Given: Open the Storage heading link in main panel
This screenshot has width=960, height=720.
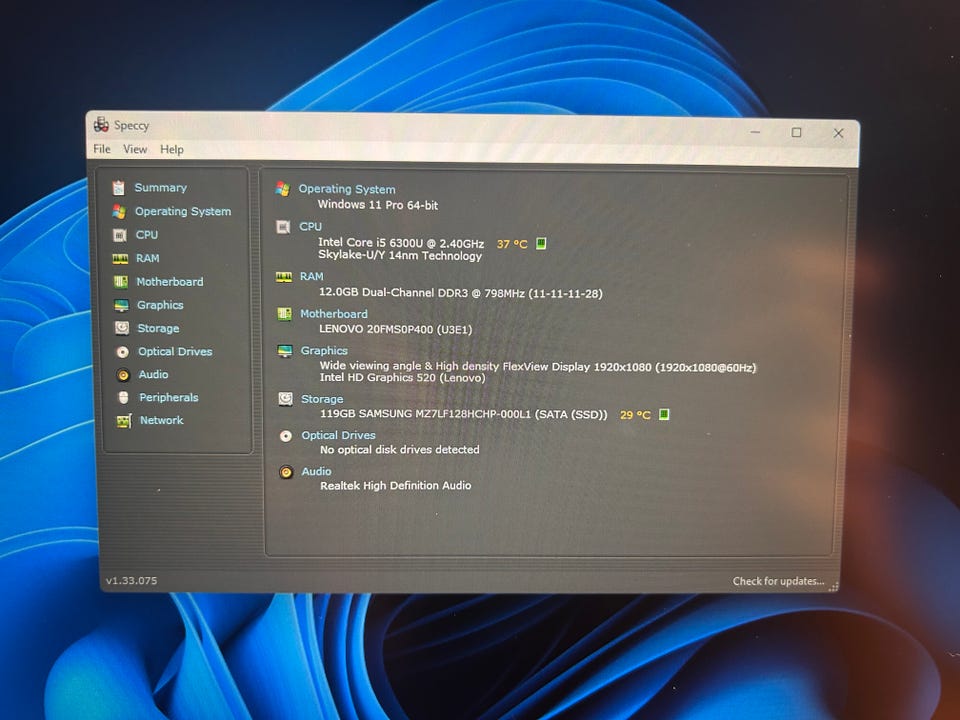Looking at the screenshot, I should [322, 399].
